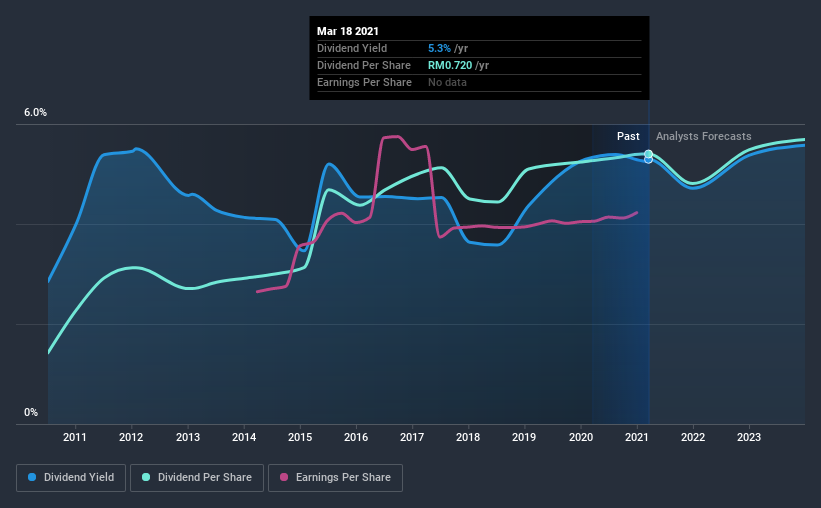Select the 2011 label on the x-axis
Image resolution: width=821 pixels, height=508 pixels.
75,437
